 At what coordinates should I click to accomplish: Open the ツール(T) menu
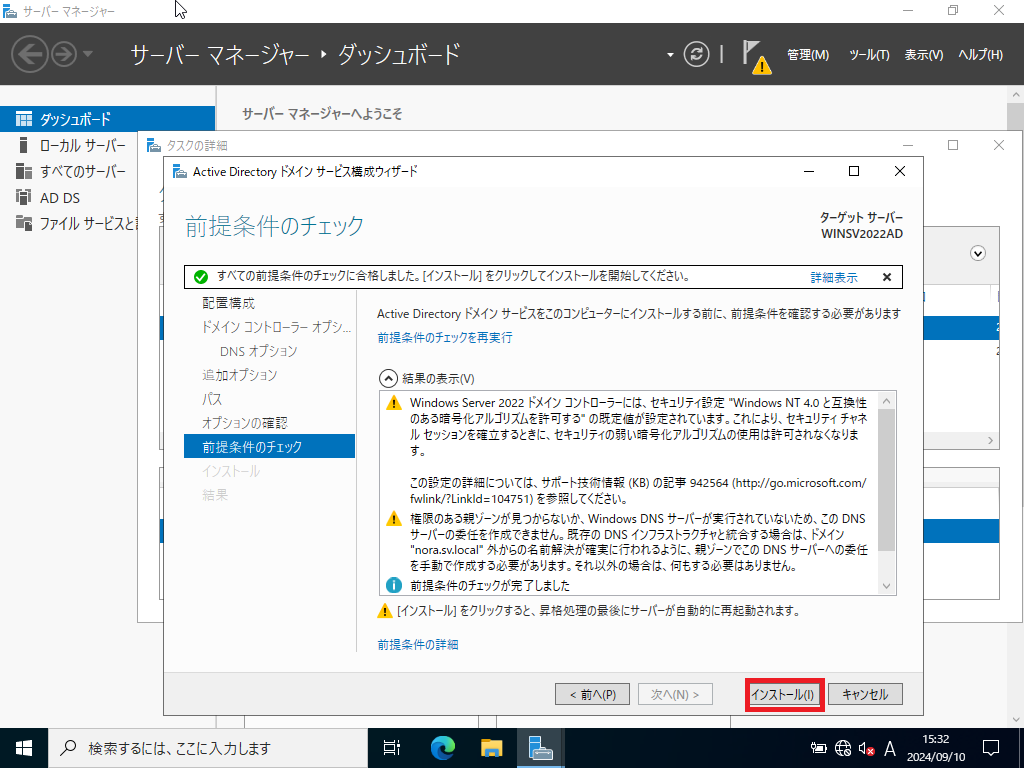[x=869, y=55]
